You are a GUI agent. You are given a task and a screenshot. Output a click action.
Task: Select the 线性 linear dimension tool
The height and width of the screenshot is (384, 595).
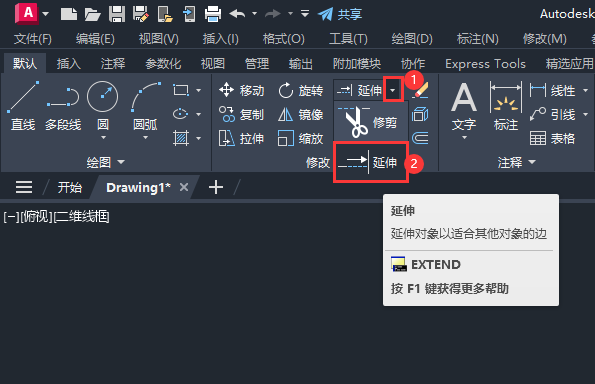552,90
